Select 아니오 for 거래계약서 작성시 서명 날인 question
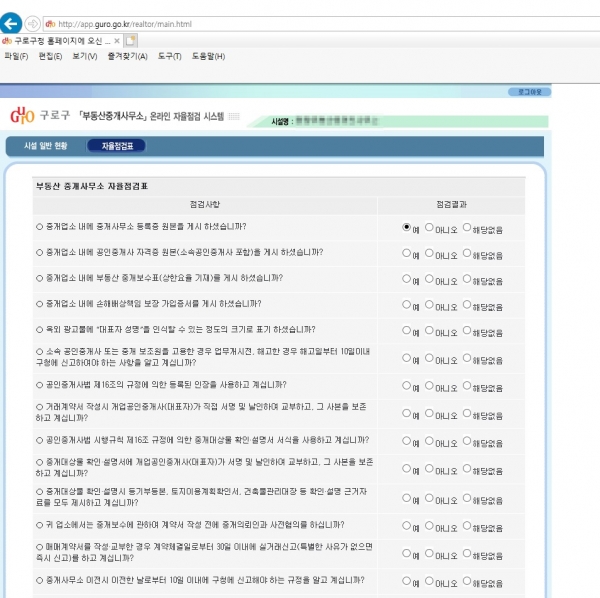 [429, 413]
